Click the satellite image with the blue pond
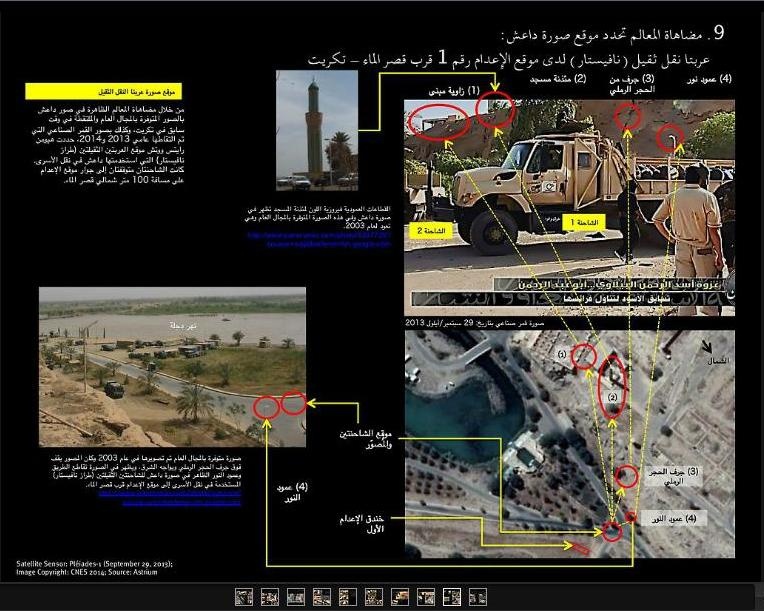Screen dimensions: 764x611 [x=569, y=444]
